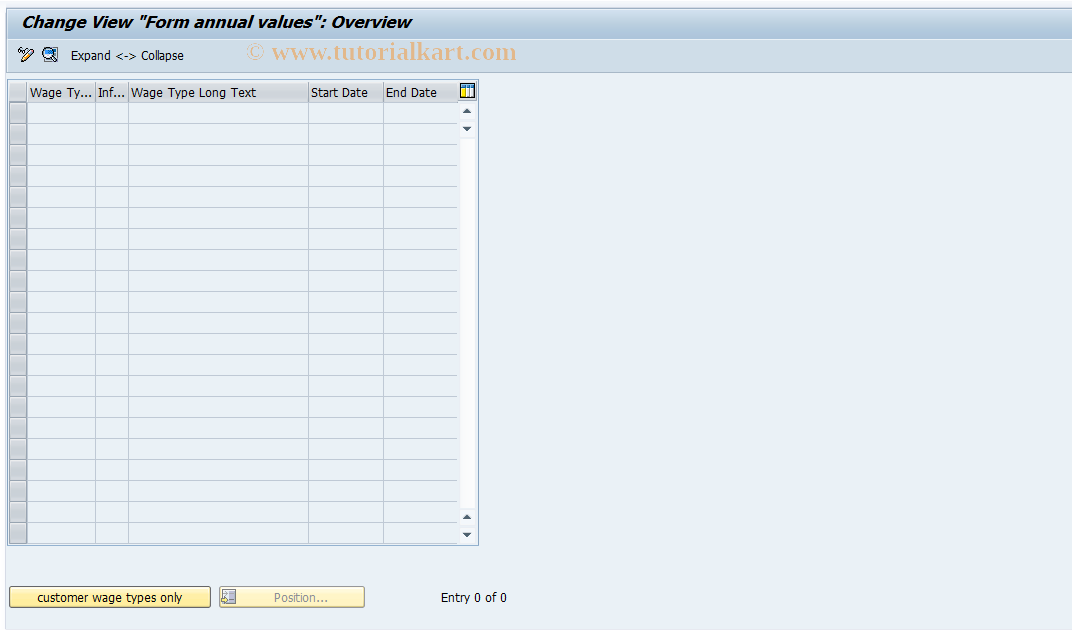Toggle display/change mode pencil icon
This screenshot has width=1072, height=630.
point(26,55)
